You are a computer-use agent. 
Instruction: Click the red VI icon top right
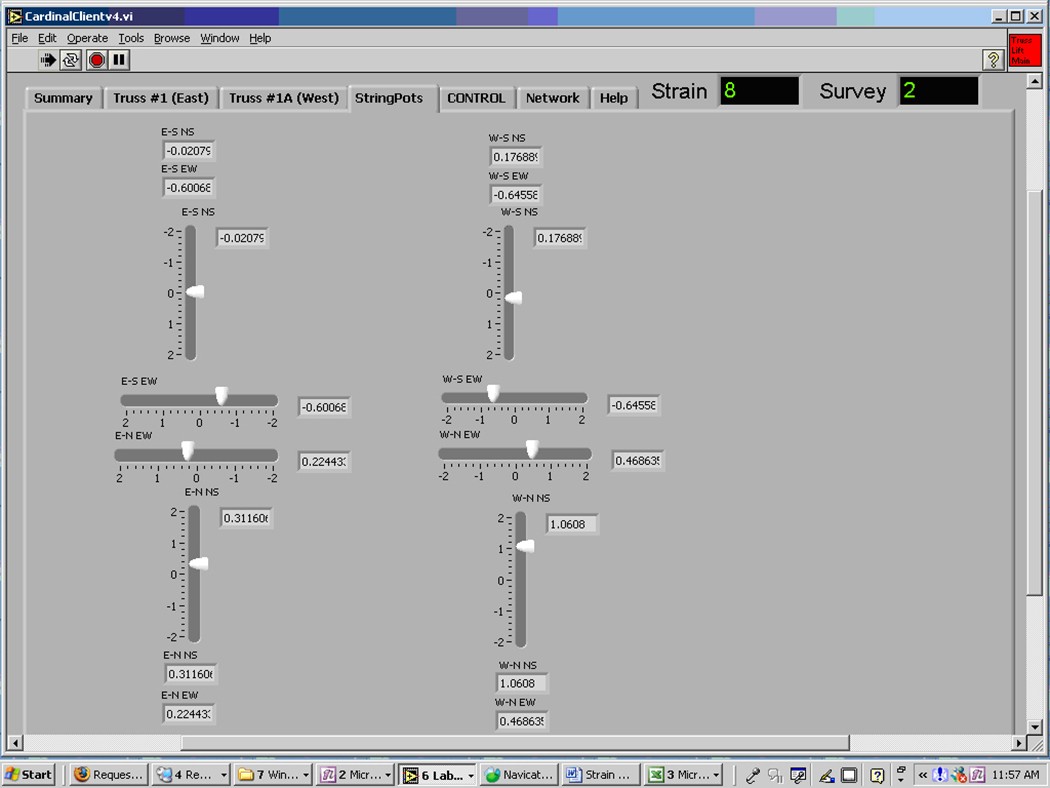coord(1024,51)
